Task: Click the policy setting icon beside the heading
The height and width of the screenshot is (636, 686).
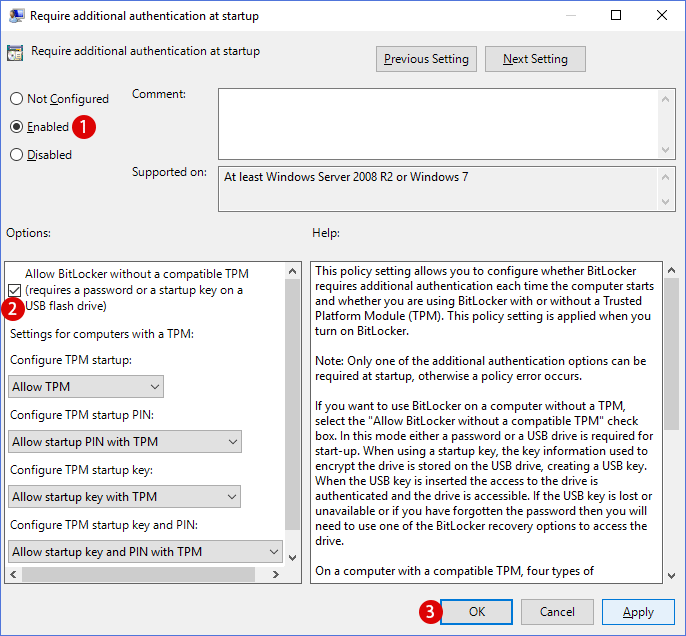Action: pos(15,52)
